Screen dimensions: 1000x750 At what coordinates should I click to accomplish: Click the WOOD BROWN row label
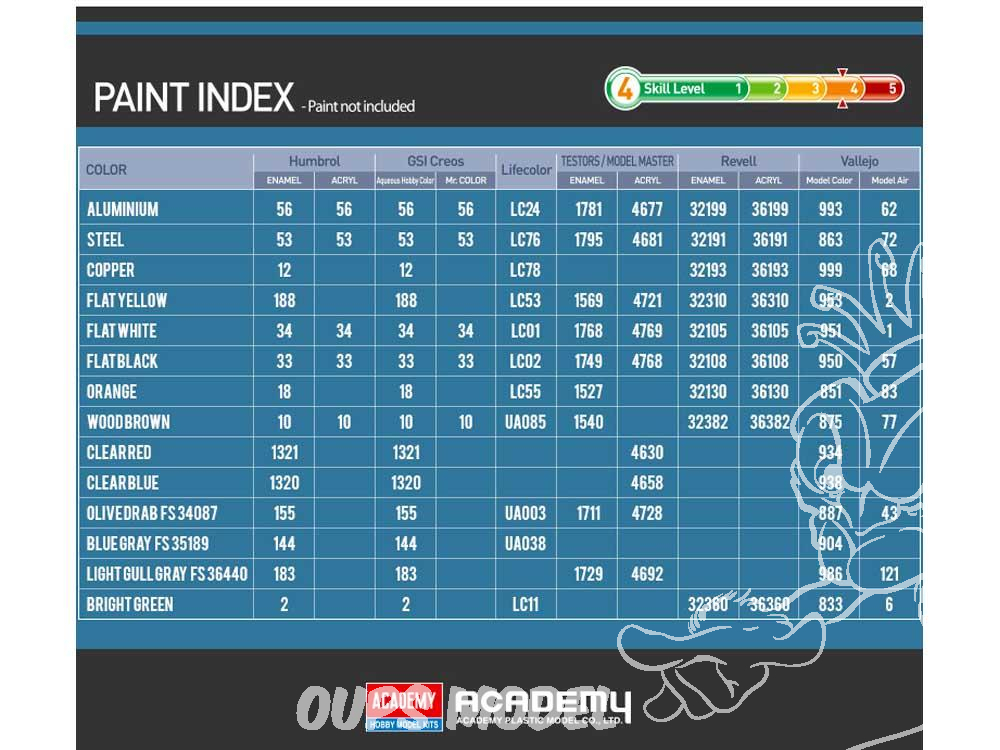[x=128, y=422]
